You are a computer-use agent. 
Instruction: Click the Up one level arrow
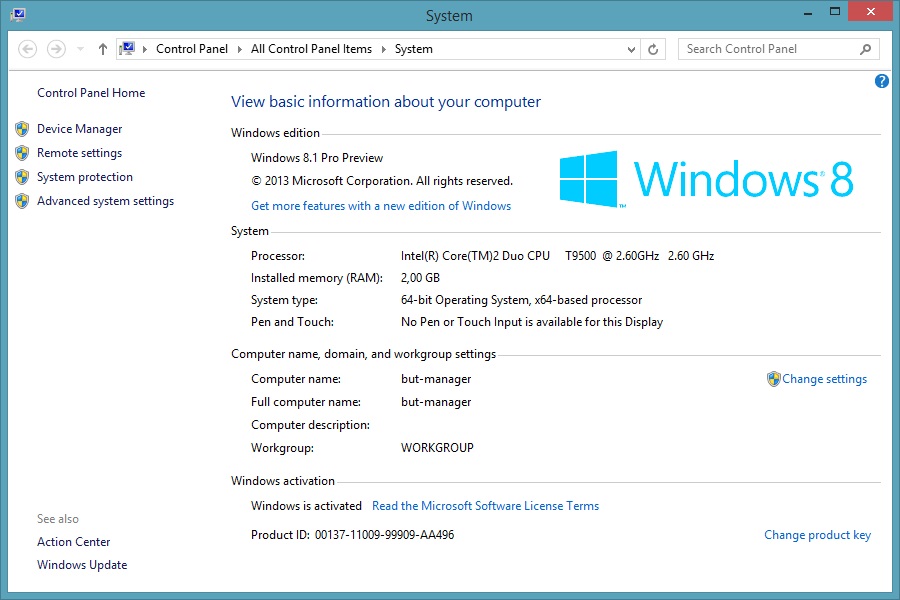[x=103, y=49]
